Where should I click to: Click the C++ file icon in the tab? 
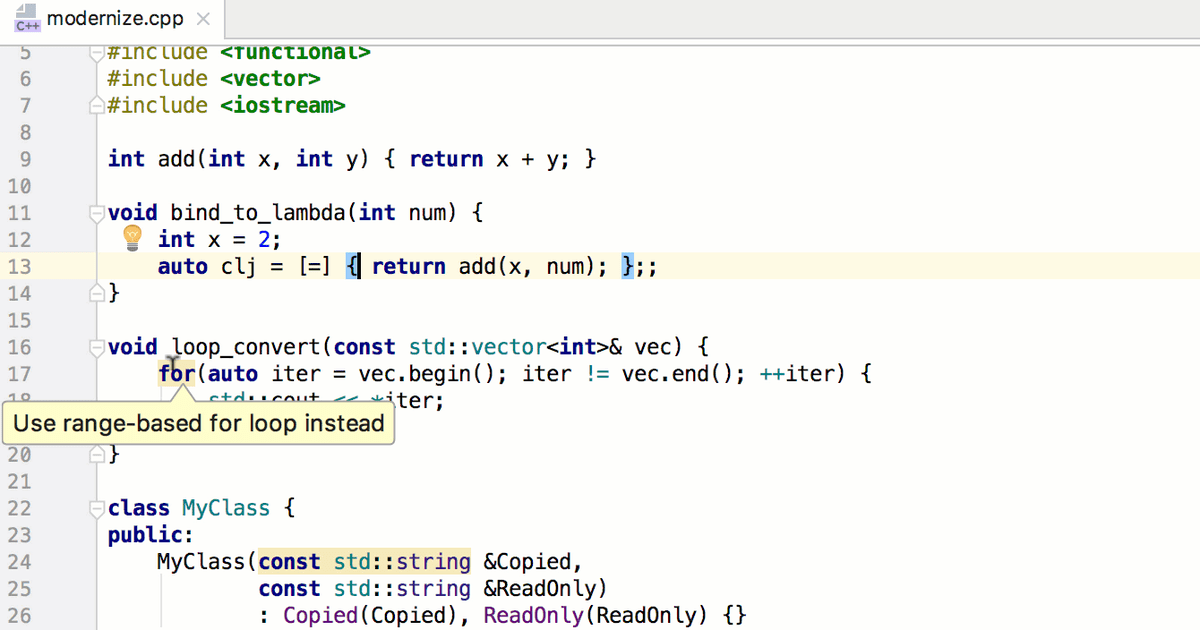coord(27,19)
